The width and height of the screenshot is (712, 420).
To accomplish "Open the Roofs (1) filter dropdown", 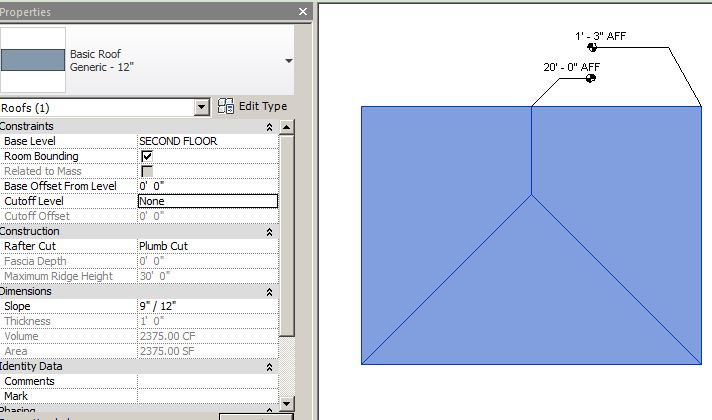I will (202, 108).
